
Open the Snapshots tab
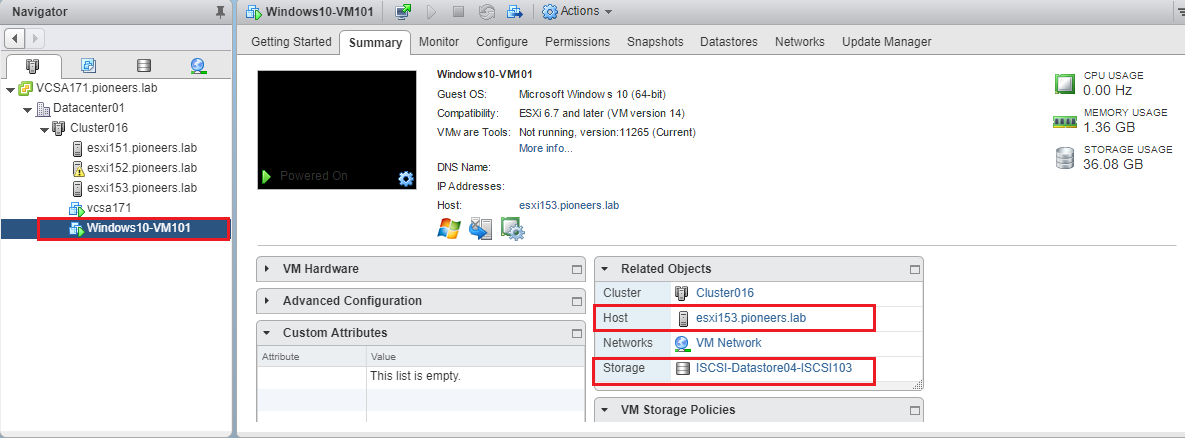tap(655, 42)
